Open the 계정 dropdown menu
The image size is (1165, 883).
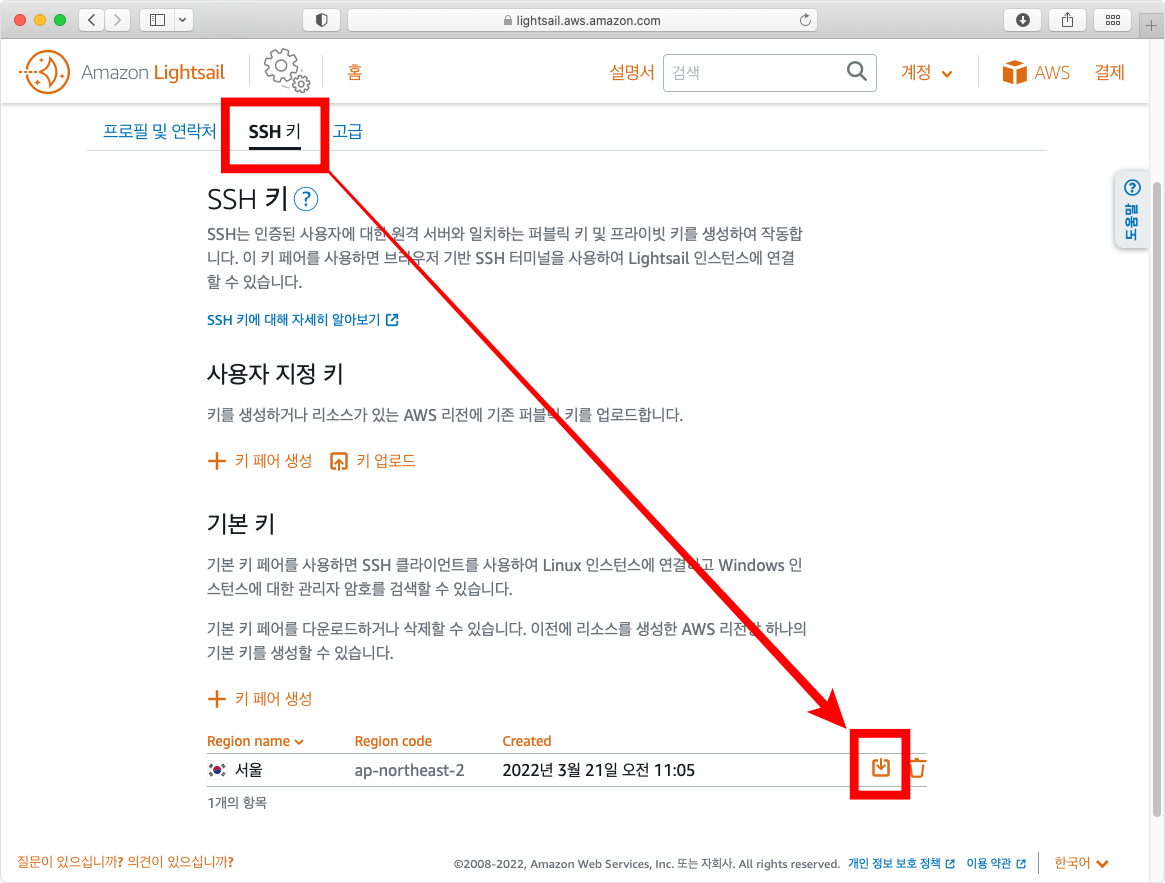point(927,72)
